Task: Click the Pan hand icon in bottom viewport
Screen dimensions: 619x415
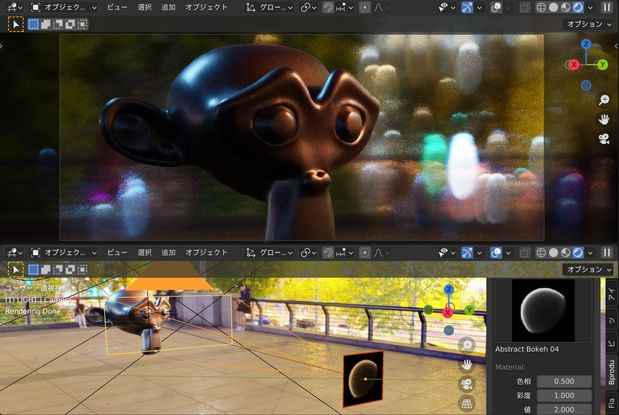Action: [467, 364]
